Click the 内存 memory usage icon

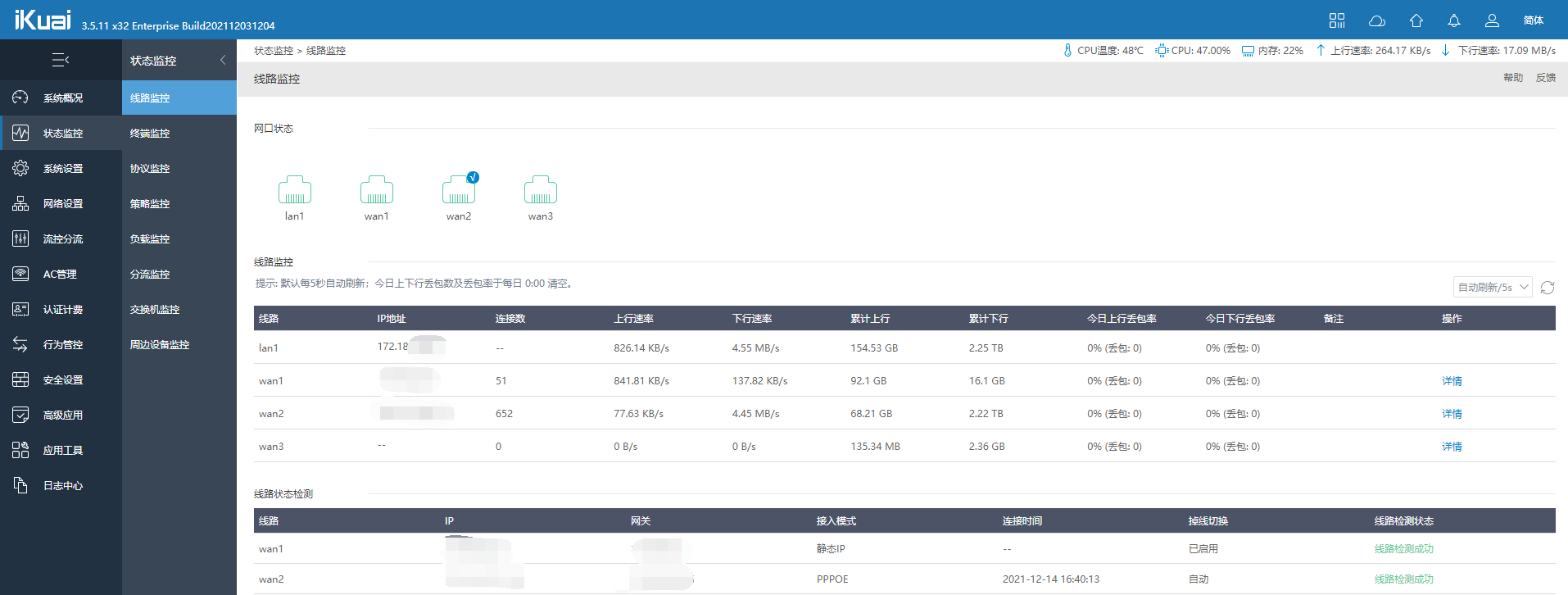pos(1248,51)
